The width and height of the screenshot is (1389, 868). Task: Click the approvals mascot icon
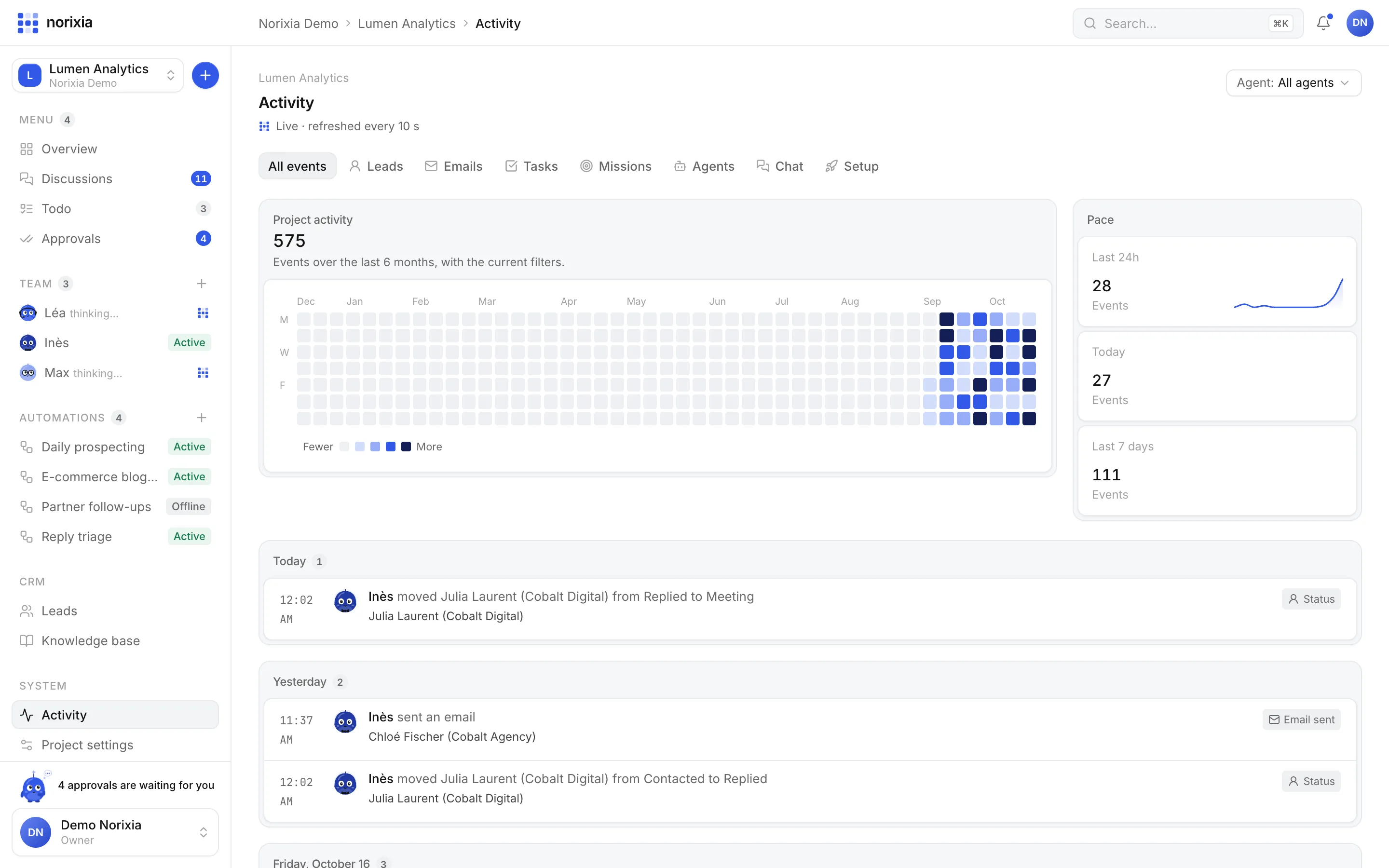[x=33, y=786]
